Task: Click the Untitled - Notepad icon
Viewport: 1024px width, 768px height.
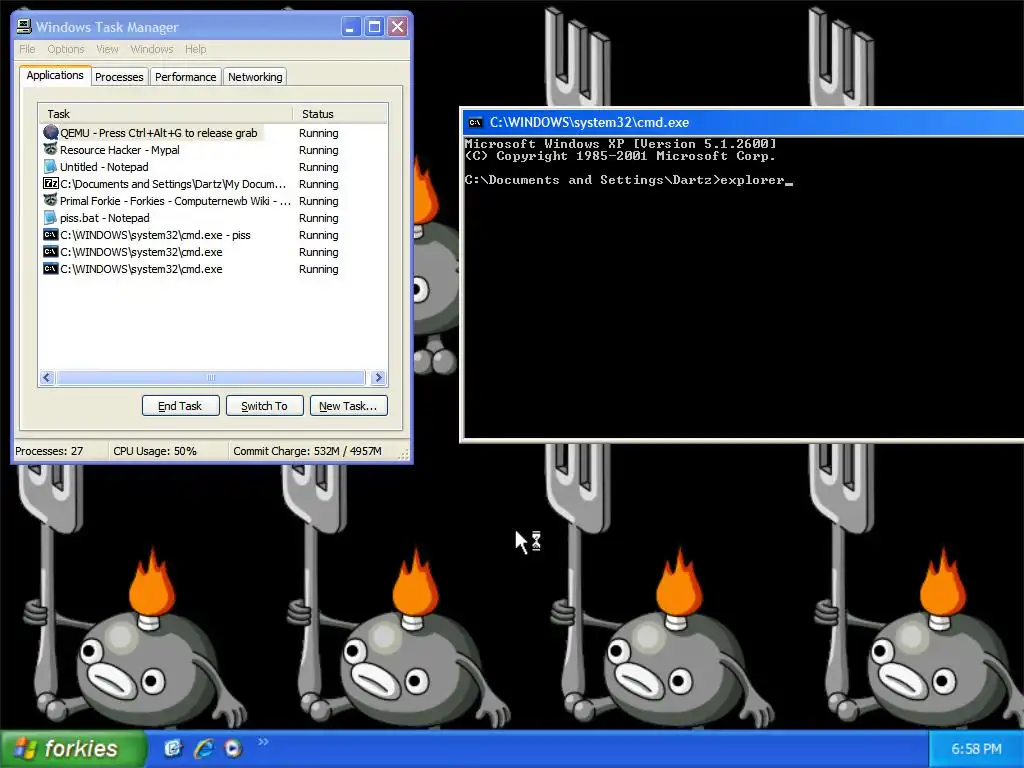Action: click(x=51, y=167)
